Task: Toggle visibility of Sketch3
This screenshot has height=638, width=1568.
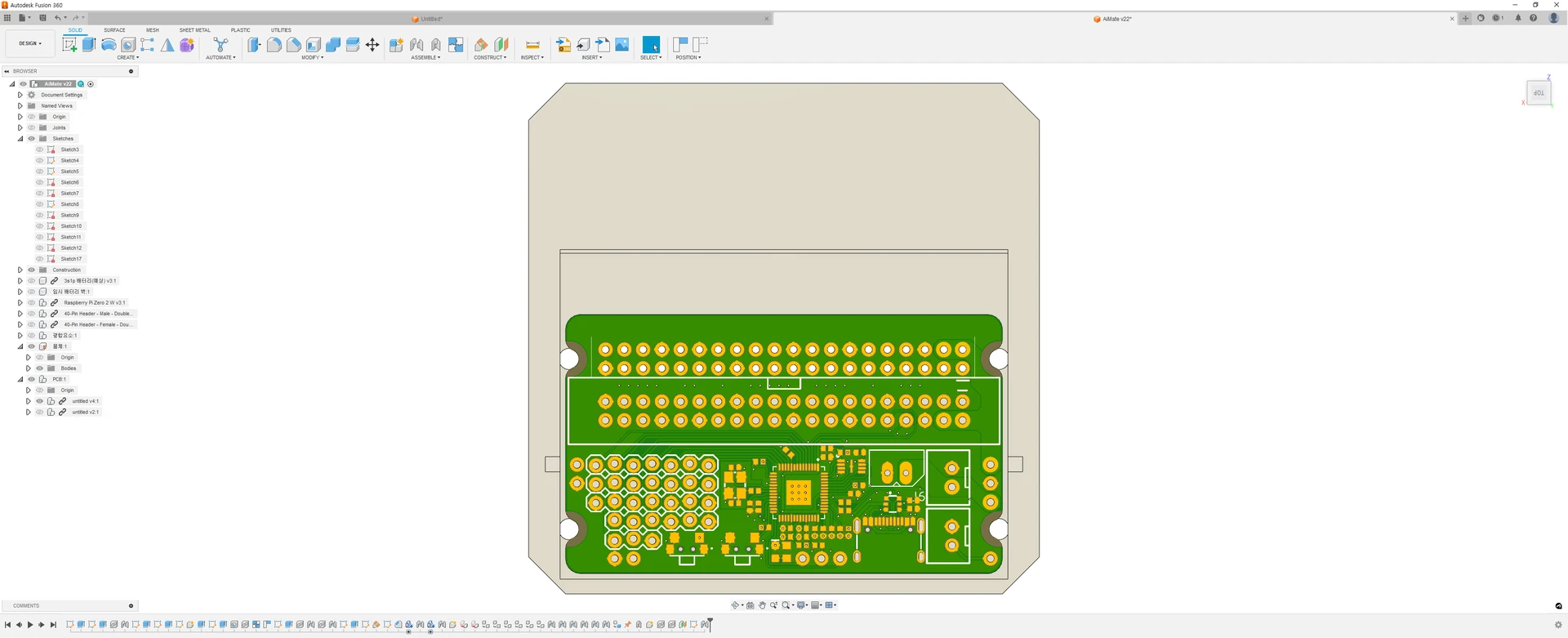Action: tap(39, 149)
